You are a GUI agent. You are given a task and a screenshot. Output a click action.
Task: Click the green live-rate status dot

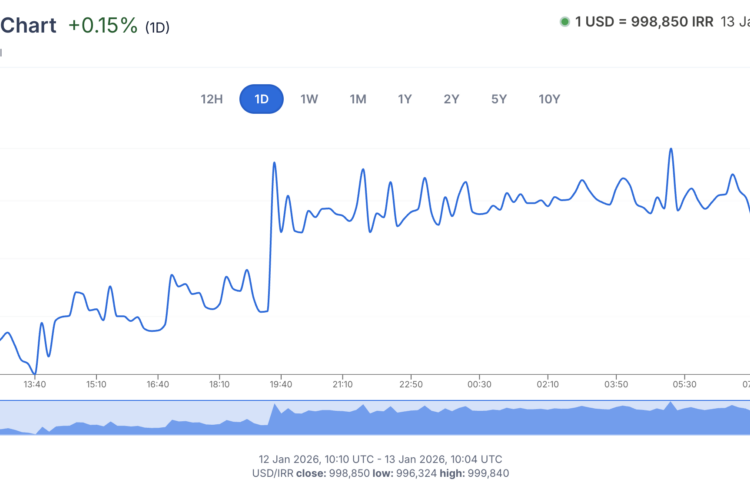(x=565, y=21)
